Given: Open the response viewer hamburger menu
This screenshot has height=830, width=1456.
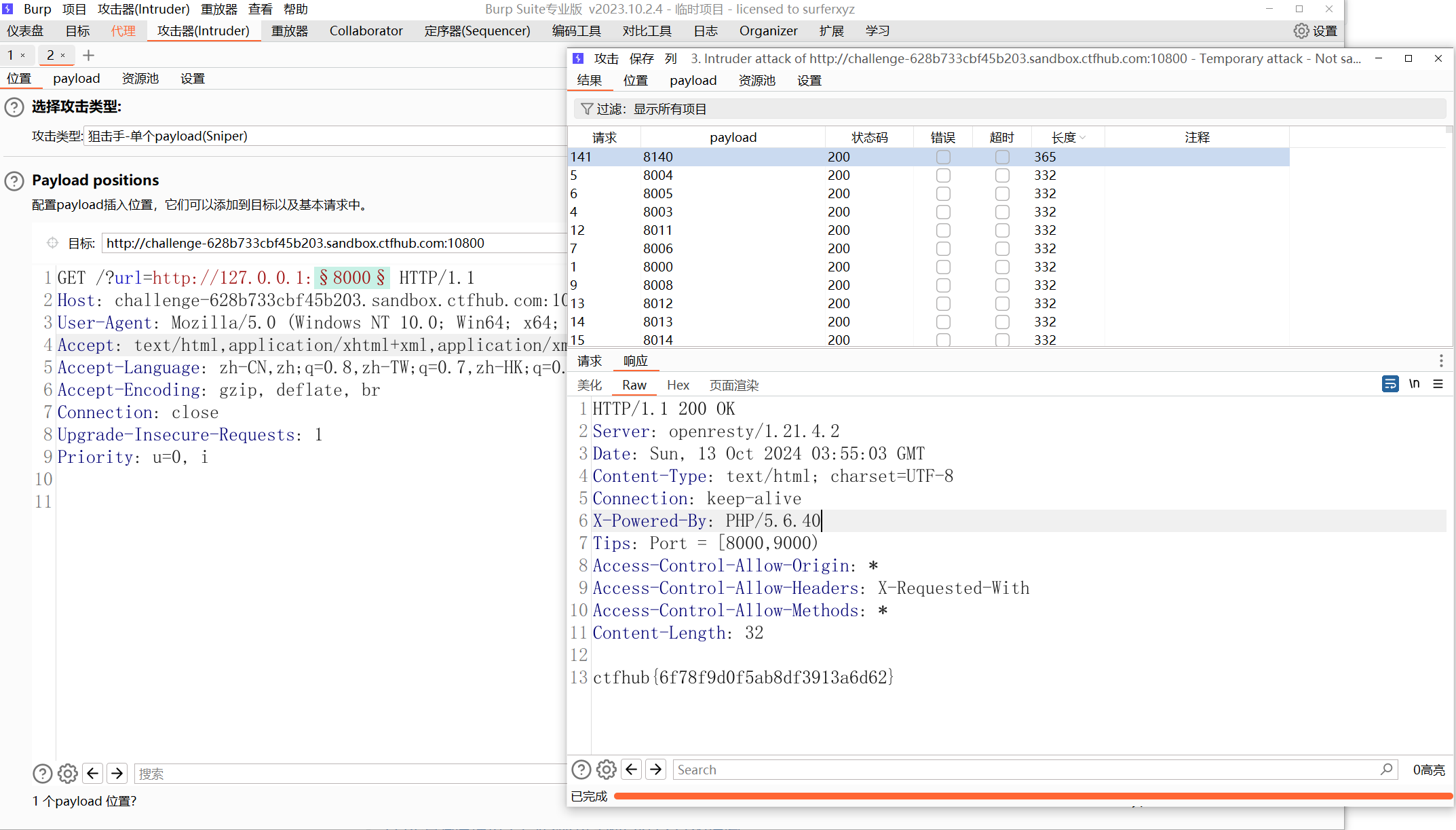Looking at the screenshot, I should [x=1438, y=384].
